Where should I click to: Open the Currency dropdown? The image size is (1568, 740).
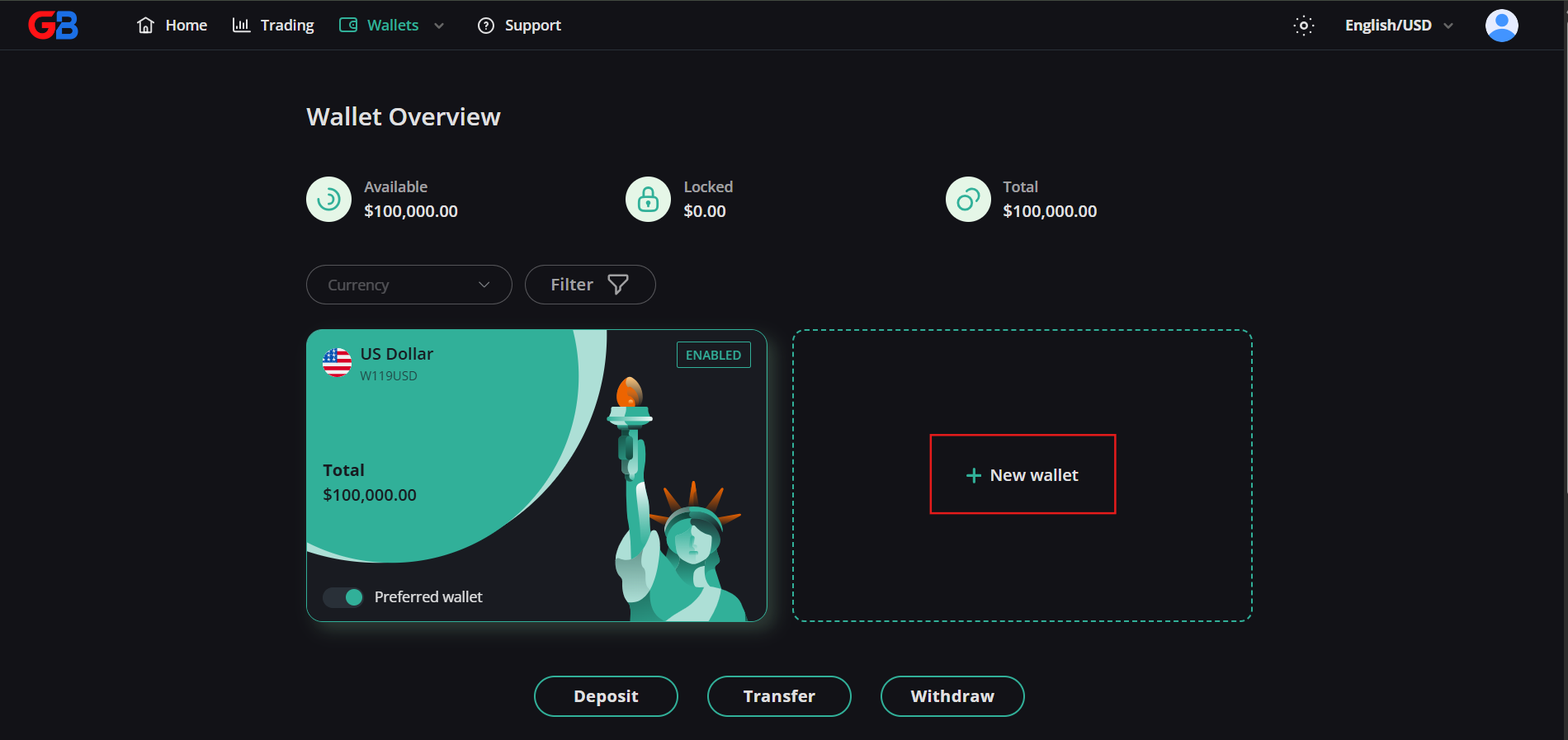(x=409, y=285)
